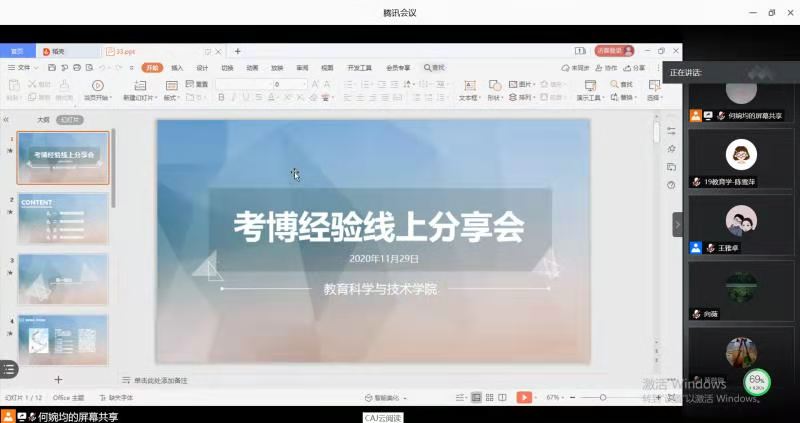This screenshot has height=423, width=800.
Task: Toggle Slides (幻灯片) thumbnail view
Action: tap(69, 119)
